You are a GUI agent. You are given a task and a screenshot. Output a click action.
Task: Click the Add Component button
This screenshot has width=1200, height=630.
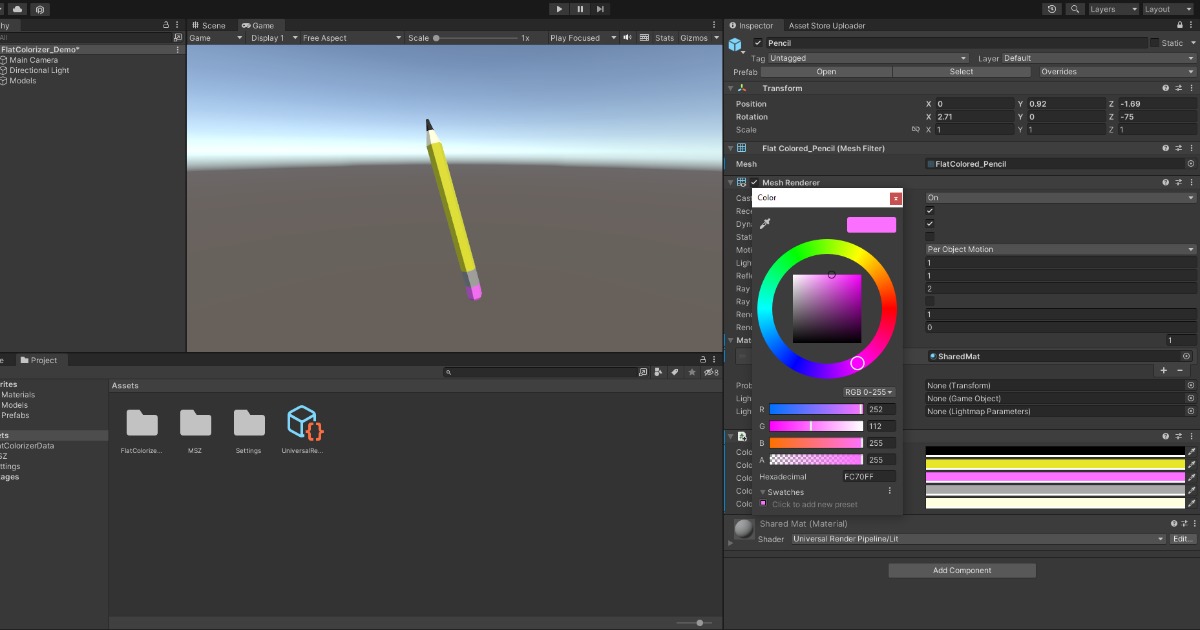(x=960, y=570)
